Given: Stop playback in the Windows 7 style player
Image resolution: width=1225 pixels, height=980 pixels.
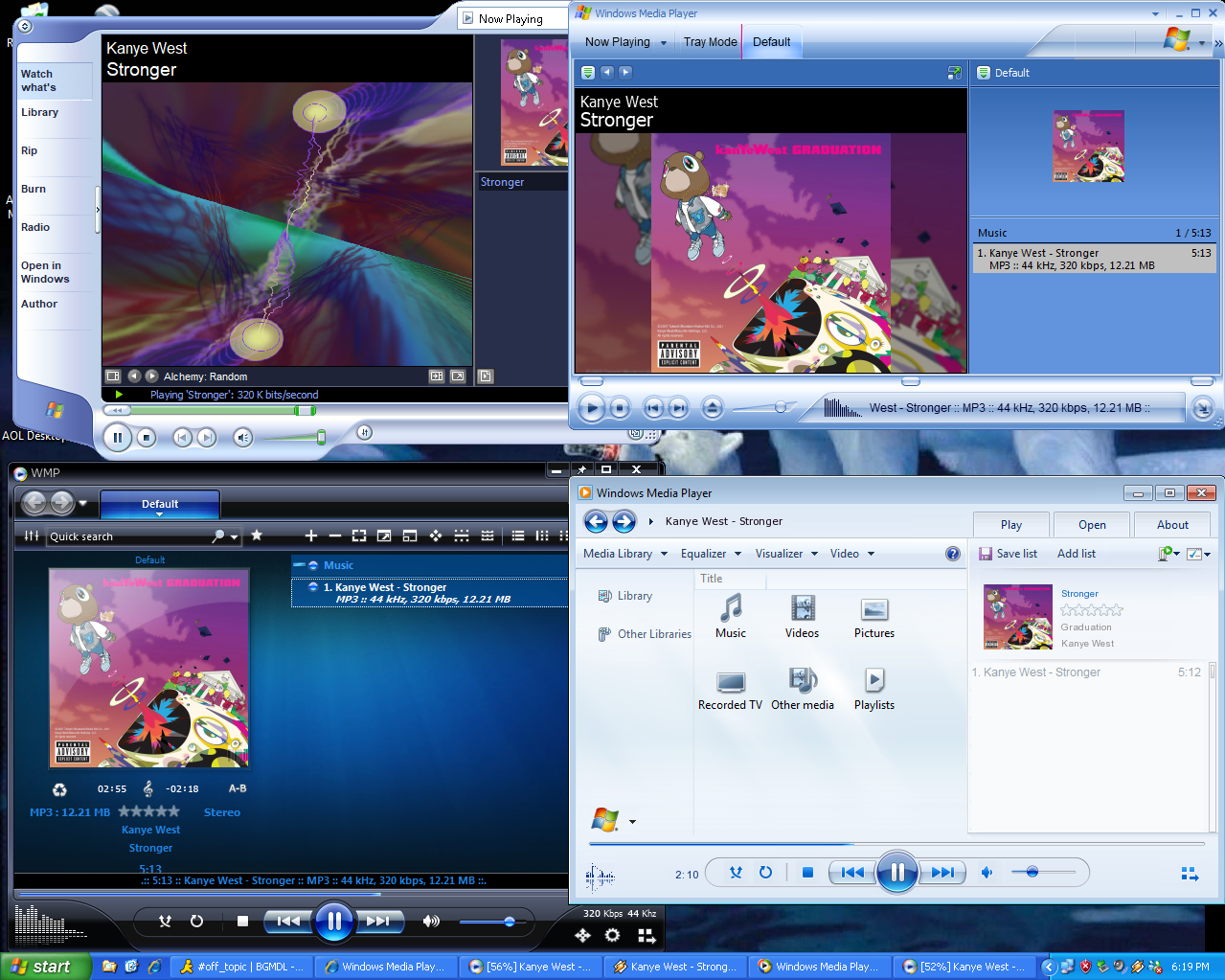Looking at the screenshot, I should click(x=807, y=872).
